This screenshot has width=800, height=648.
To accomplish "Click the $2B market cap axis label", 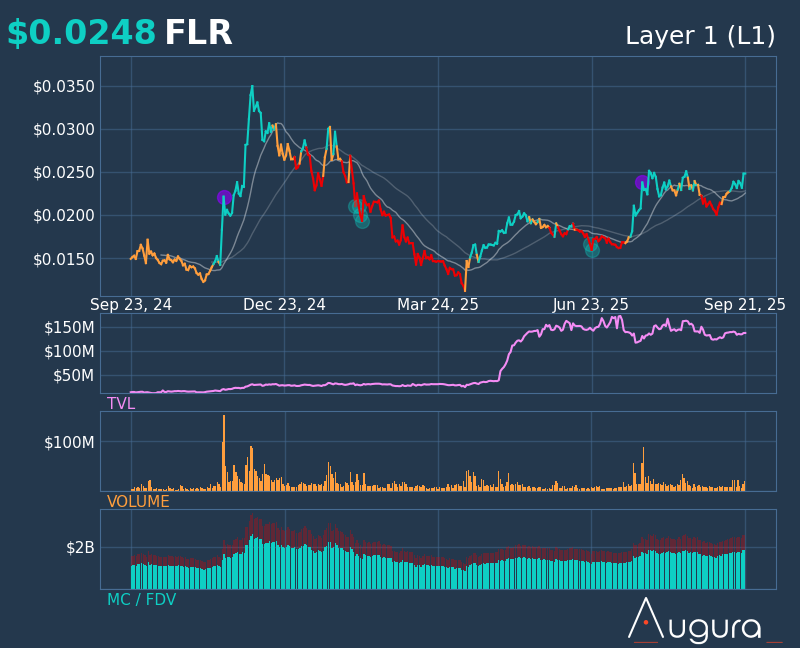I will (80, 548).
